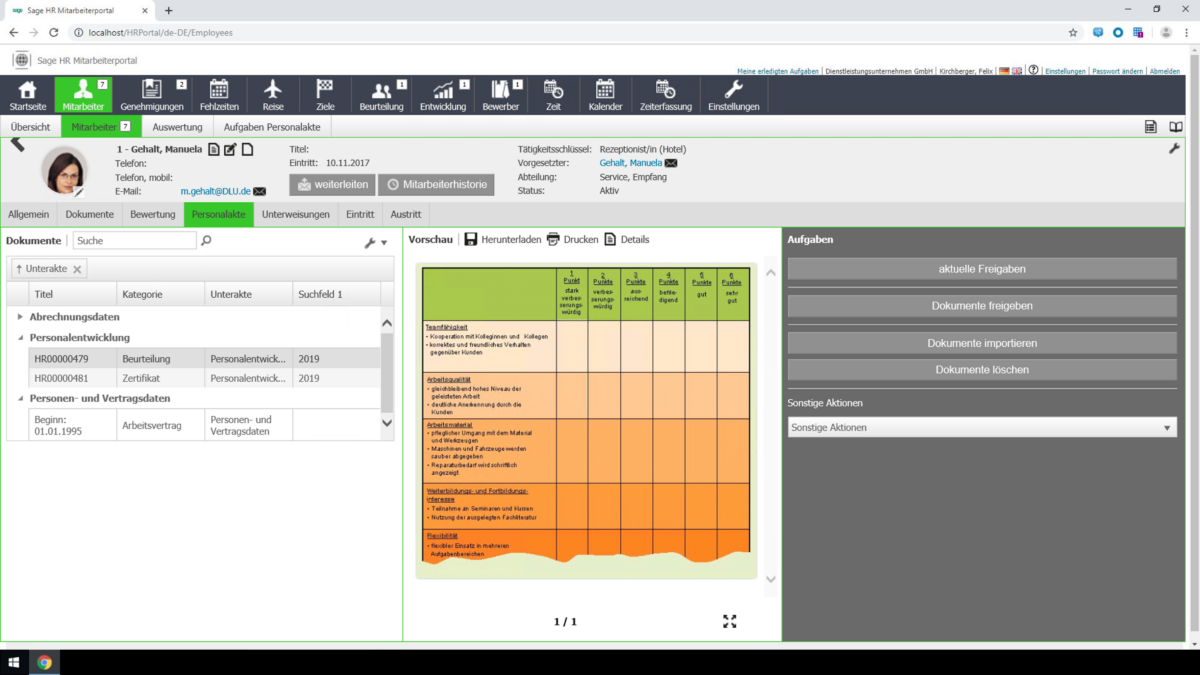Click the Herunterladen save icon
Image resolution: width=1200 pixels, height=675 pixels.
(471, 239)
